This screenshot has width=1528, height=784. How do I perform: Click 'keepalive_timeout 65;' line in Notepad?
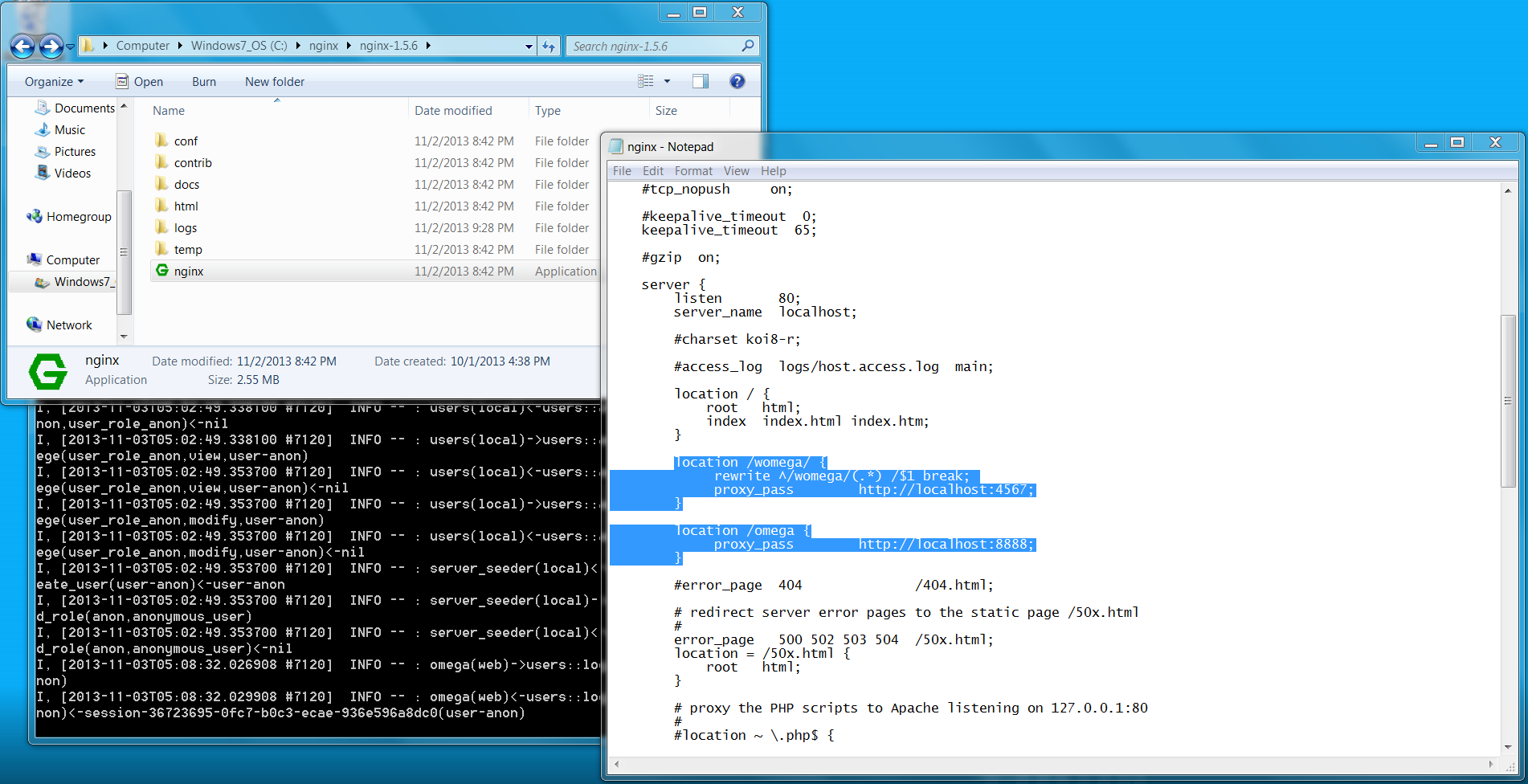coord(729,230)
